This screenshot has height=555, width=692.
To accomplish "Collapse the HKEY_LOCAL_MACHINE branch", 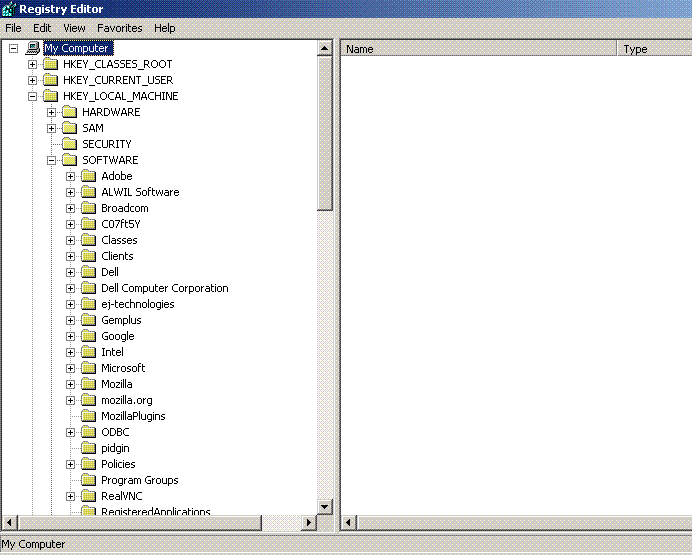I will point(33,96).
